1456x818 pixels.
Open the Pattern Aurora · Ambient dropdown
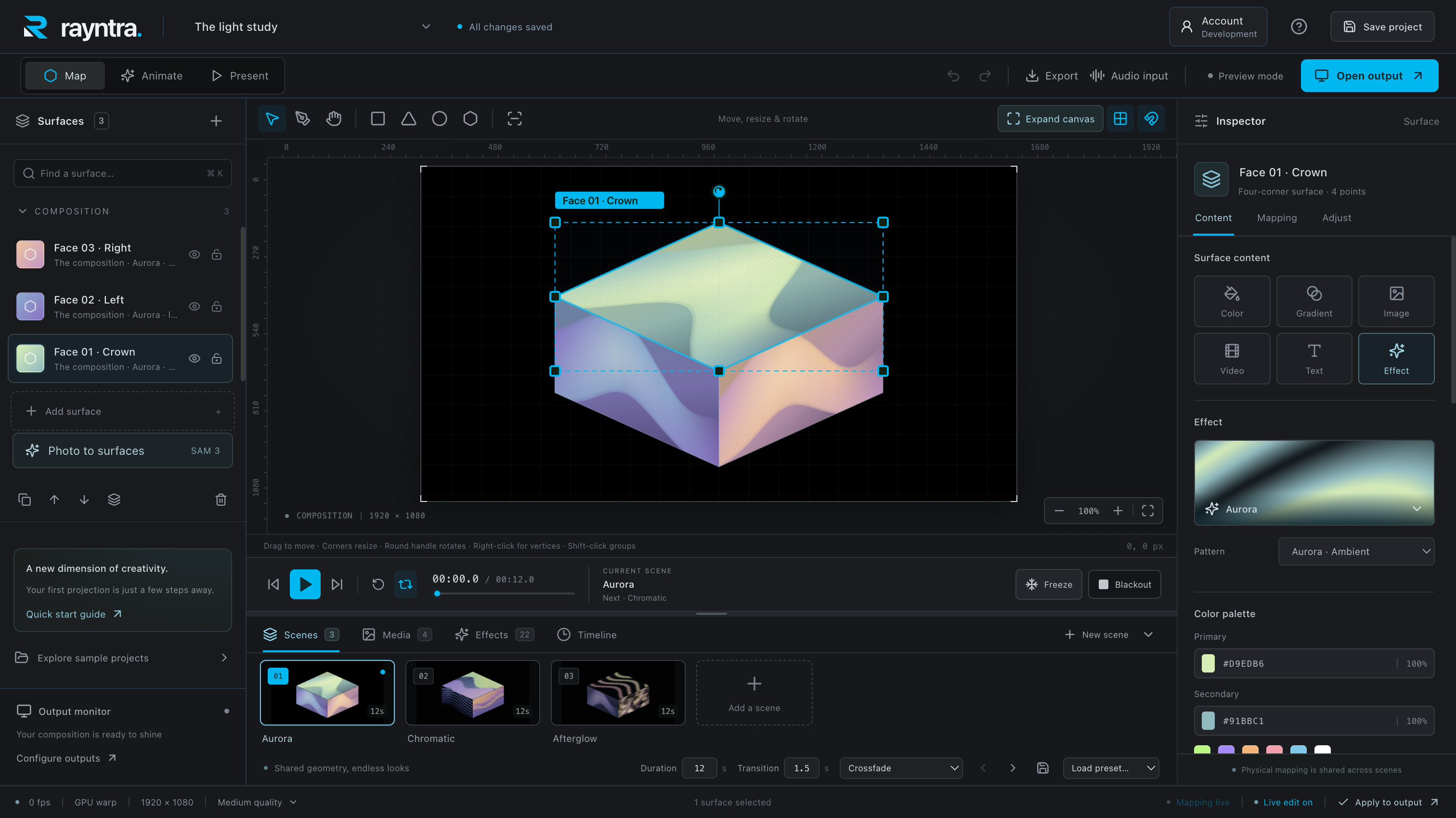pos(1356,552)
